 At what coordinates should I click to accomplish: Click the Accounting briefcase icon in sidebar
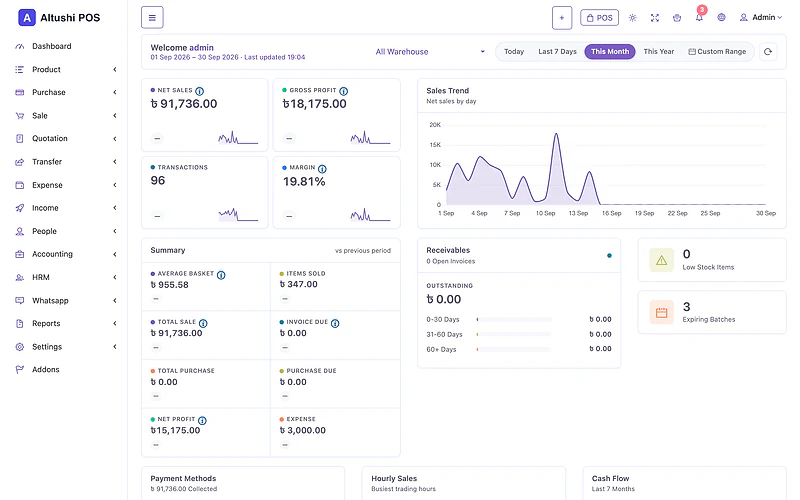click(19, 254)
